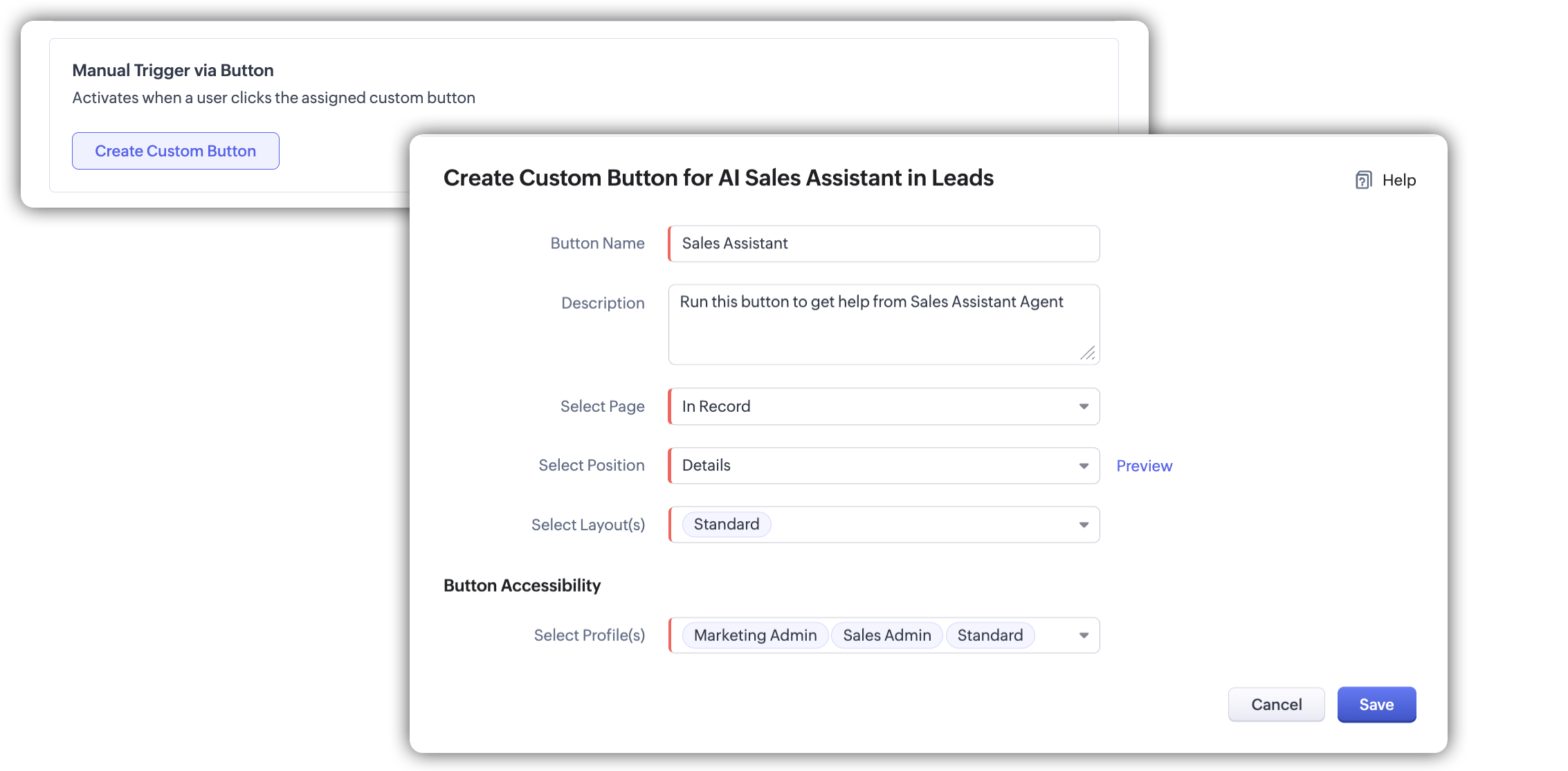Click the Preview link
The width and height of the screenshot is (1568, 771).
[1144, 466]
